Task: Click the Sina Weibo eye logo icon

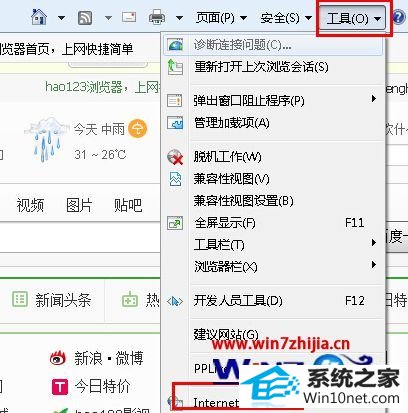Action: click(x=59, y=358)
